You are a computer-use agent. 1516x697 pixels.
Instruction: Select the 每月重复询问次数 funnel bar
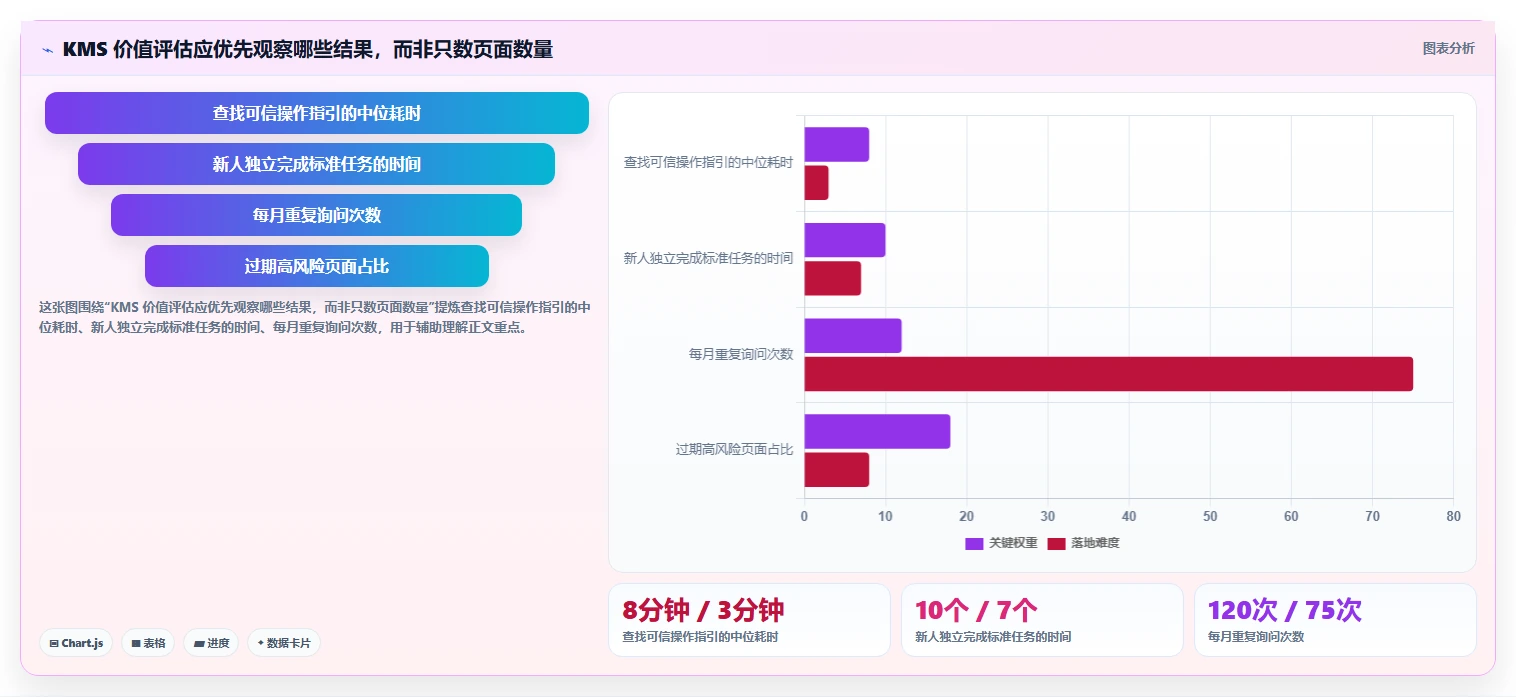pos(317,215)
